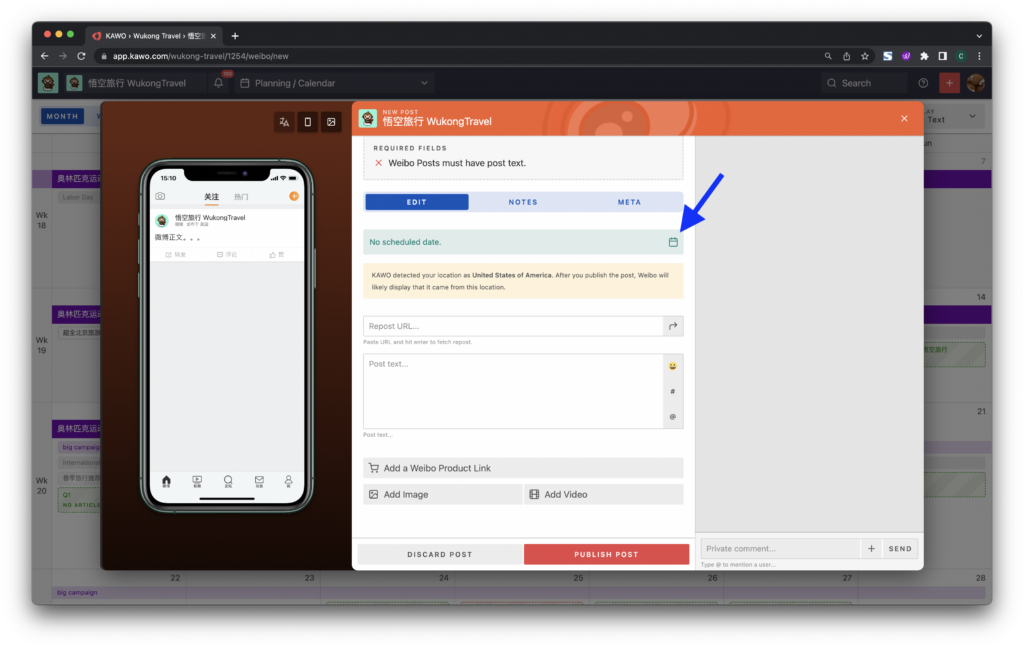Screen dimensions: 1024x647
Task: Open a new browser tab
Action: 235,36
